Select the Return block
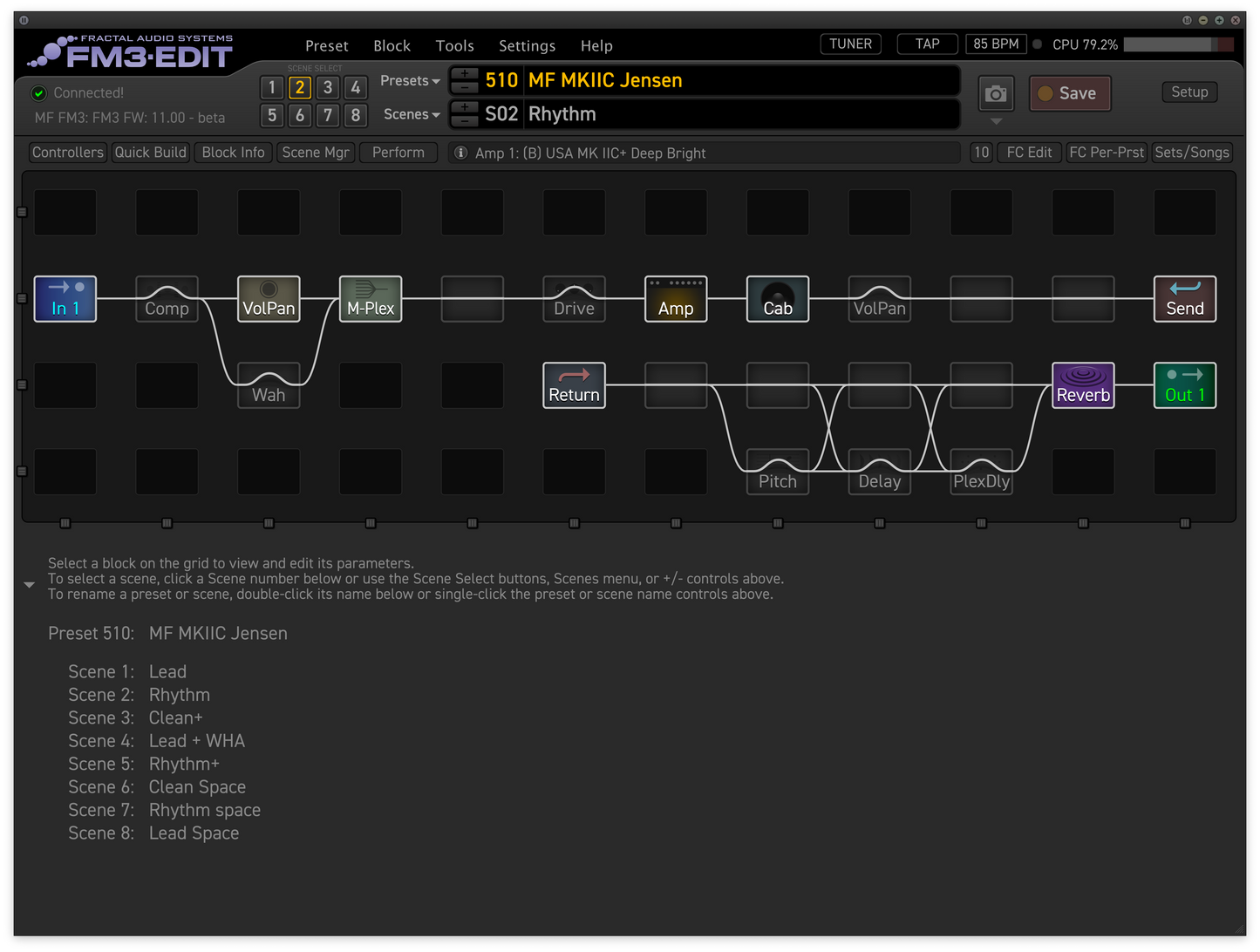Image resolution: width=1260 pixels, height=952 pixels. click(574, 385)
